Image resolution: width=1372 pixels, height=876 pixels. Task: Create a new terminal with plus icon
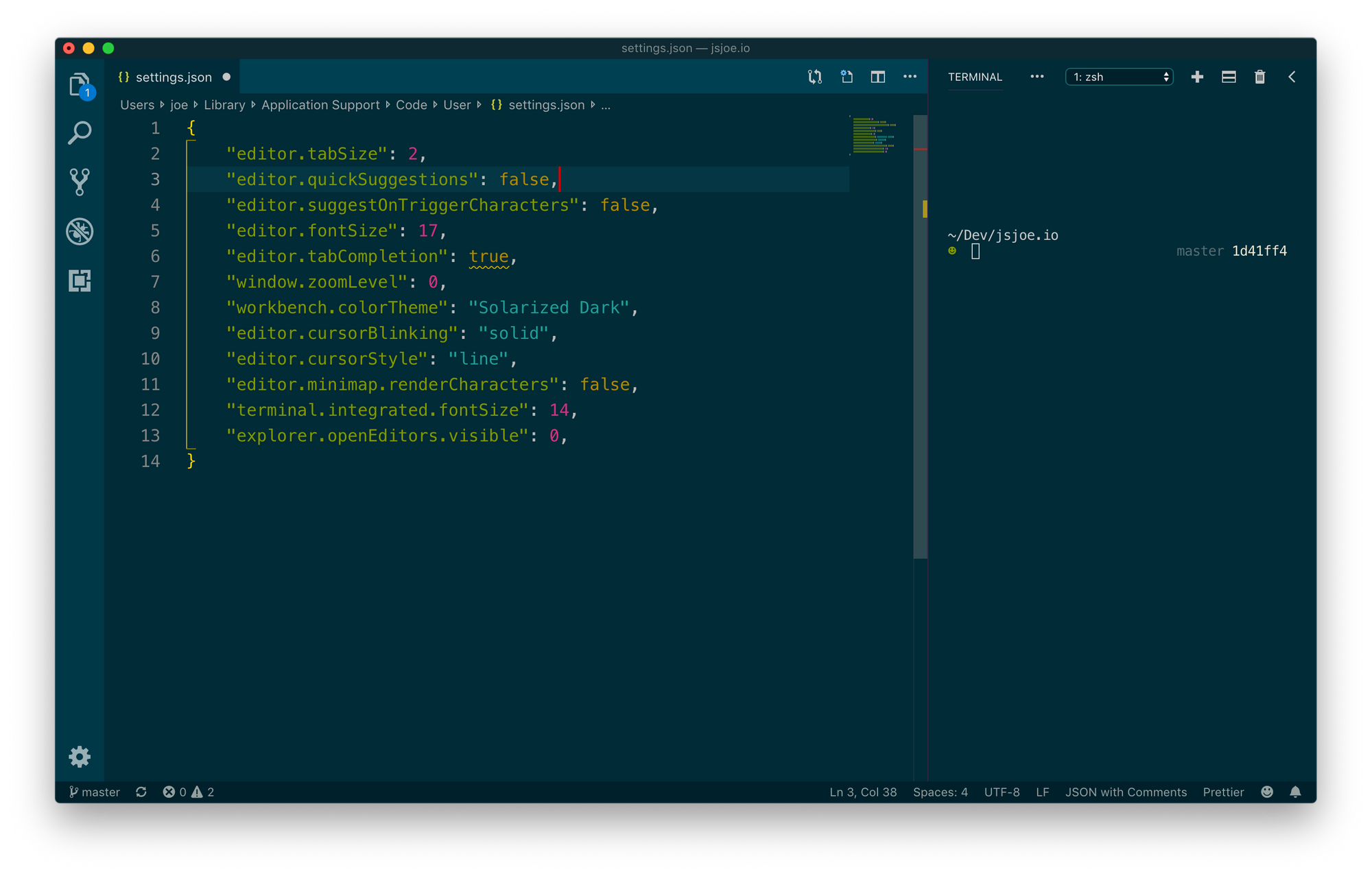coord(1197,77)
